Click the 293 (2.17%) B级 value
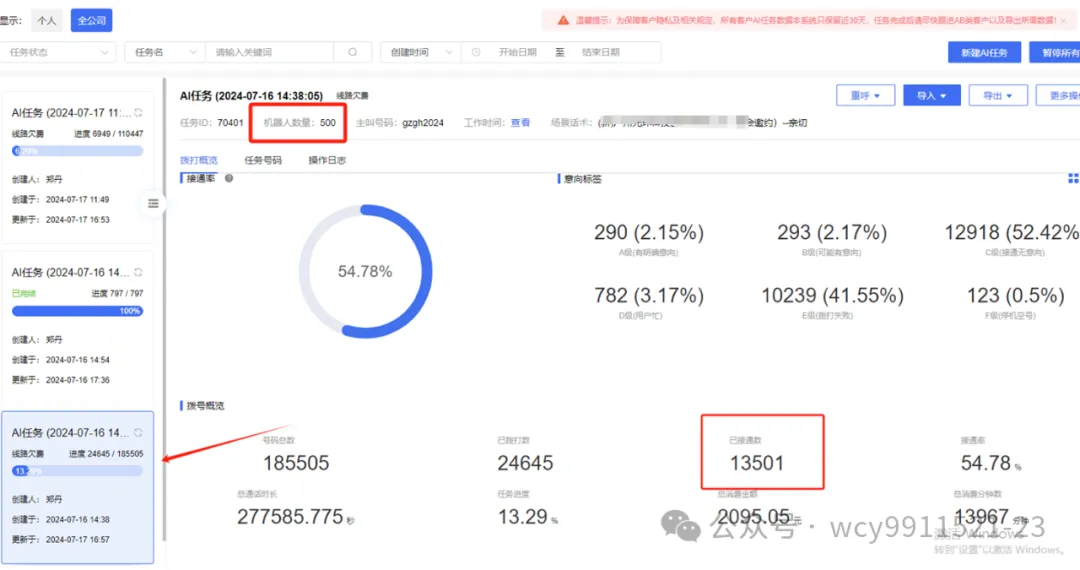Viewport: 1080px width, 570px height. click(832, 233)
